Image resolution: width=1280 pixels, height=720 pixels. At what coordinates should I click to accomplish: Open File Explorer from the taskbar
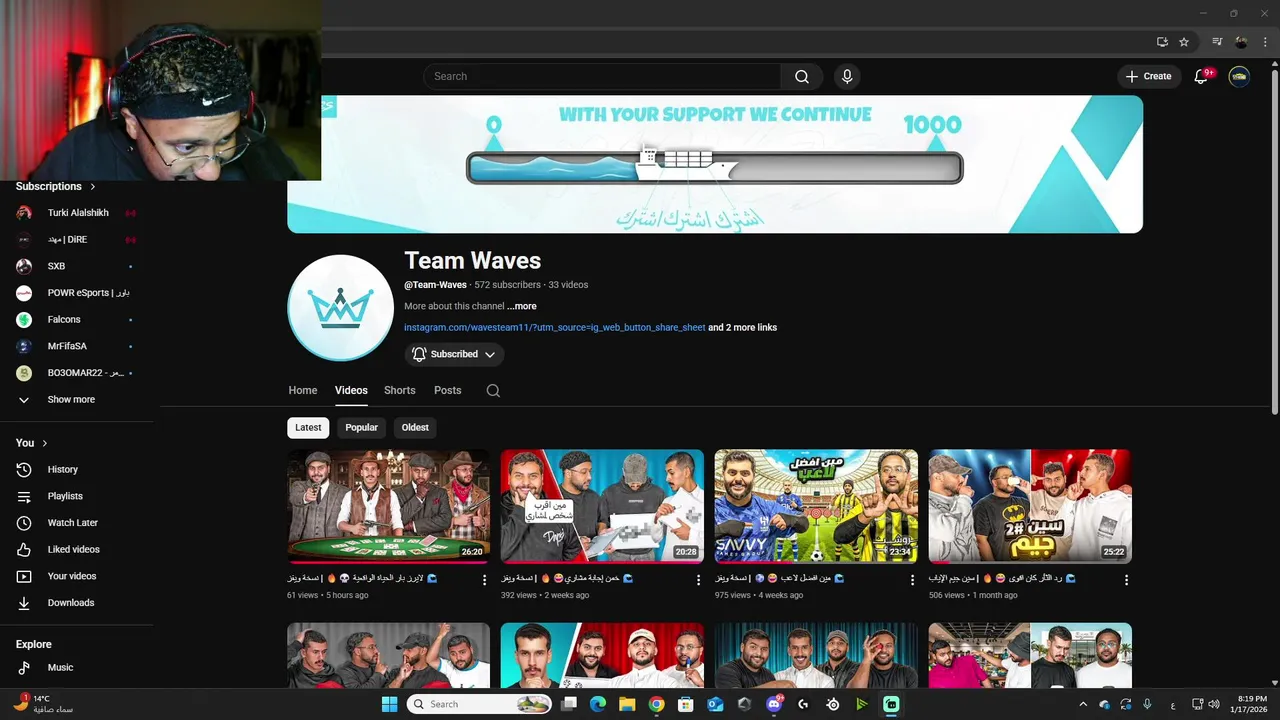point(627,704)
